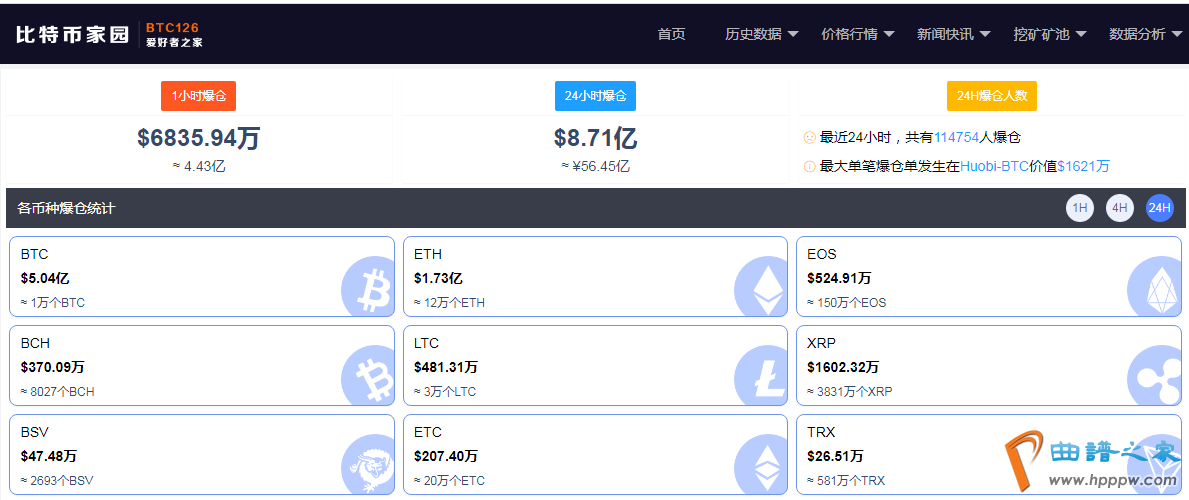Click the Bitcoin Cash icon in BCH card

tap(368, 376)
